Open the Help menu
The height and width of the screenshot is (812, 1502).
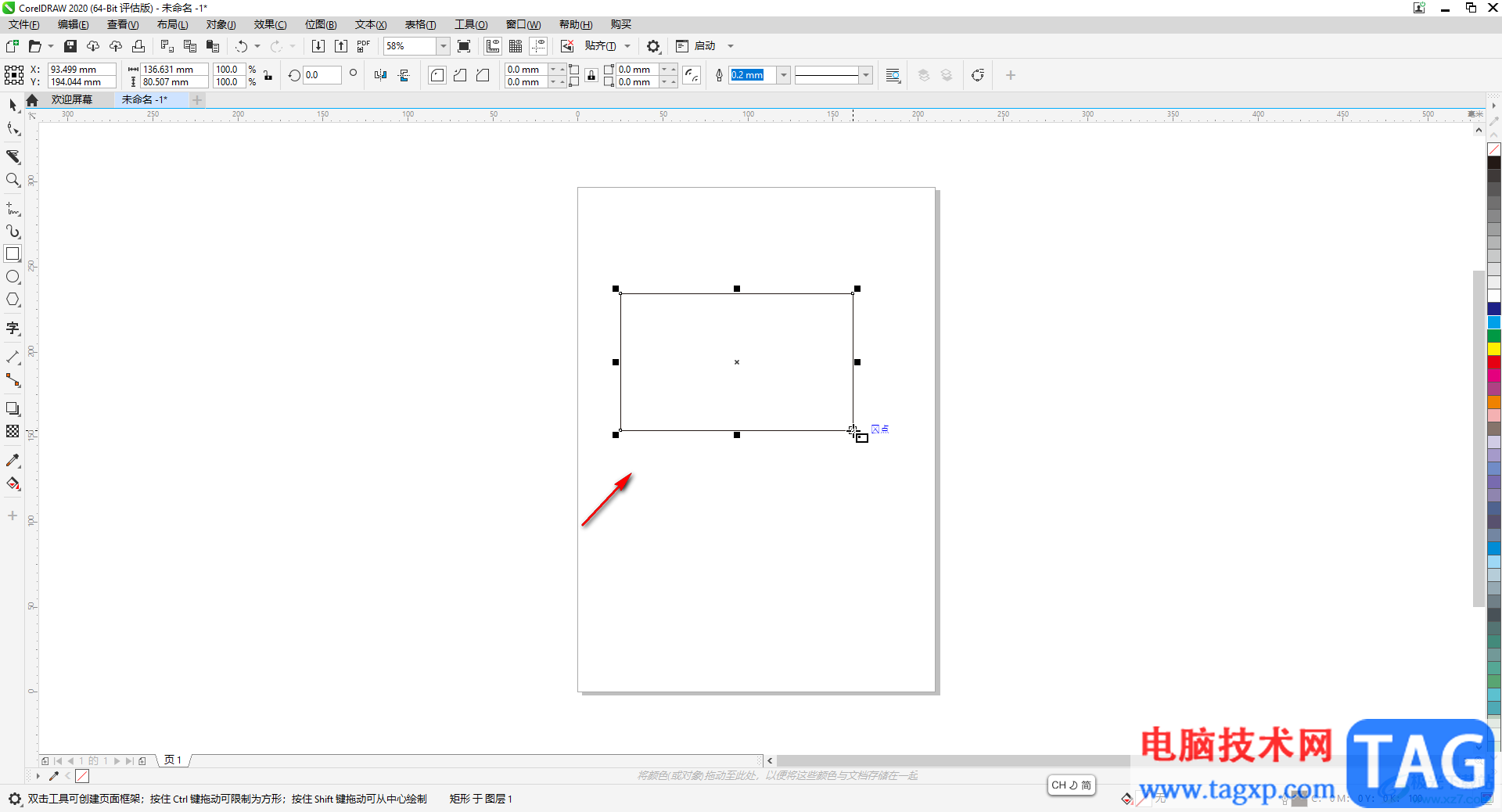(576, 25)
